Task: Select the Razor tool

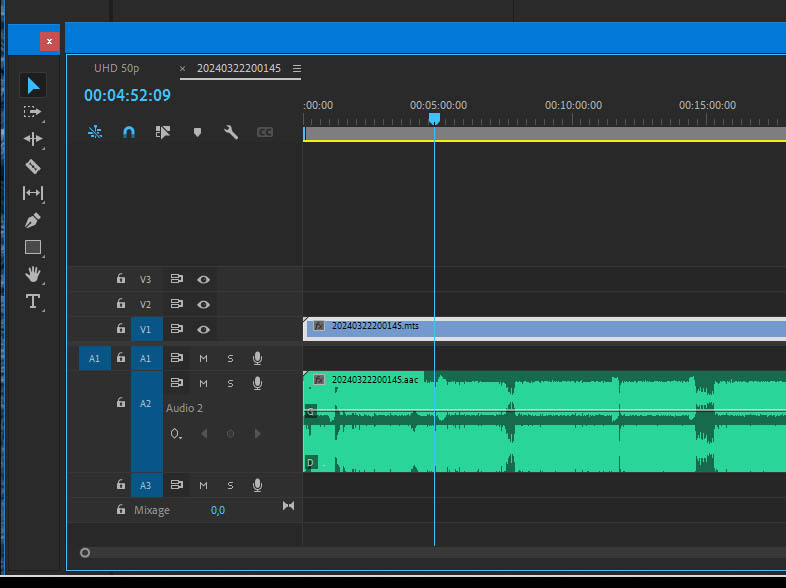Action: 33,166
